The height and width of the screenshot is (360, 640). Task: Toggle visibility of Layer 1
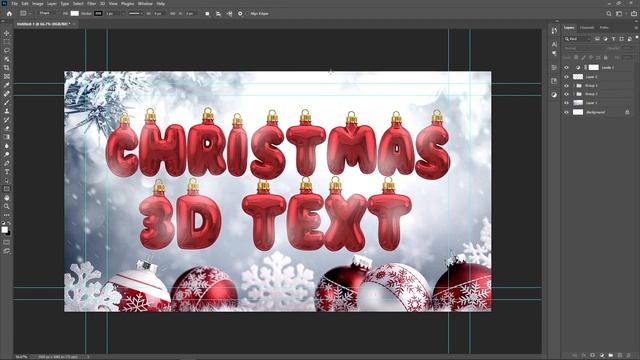pyautogui.click(x=566, y=103)
